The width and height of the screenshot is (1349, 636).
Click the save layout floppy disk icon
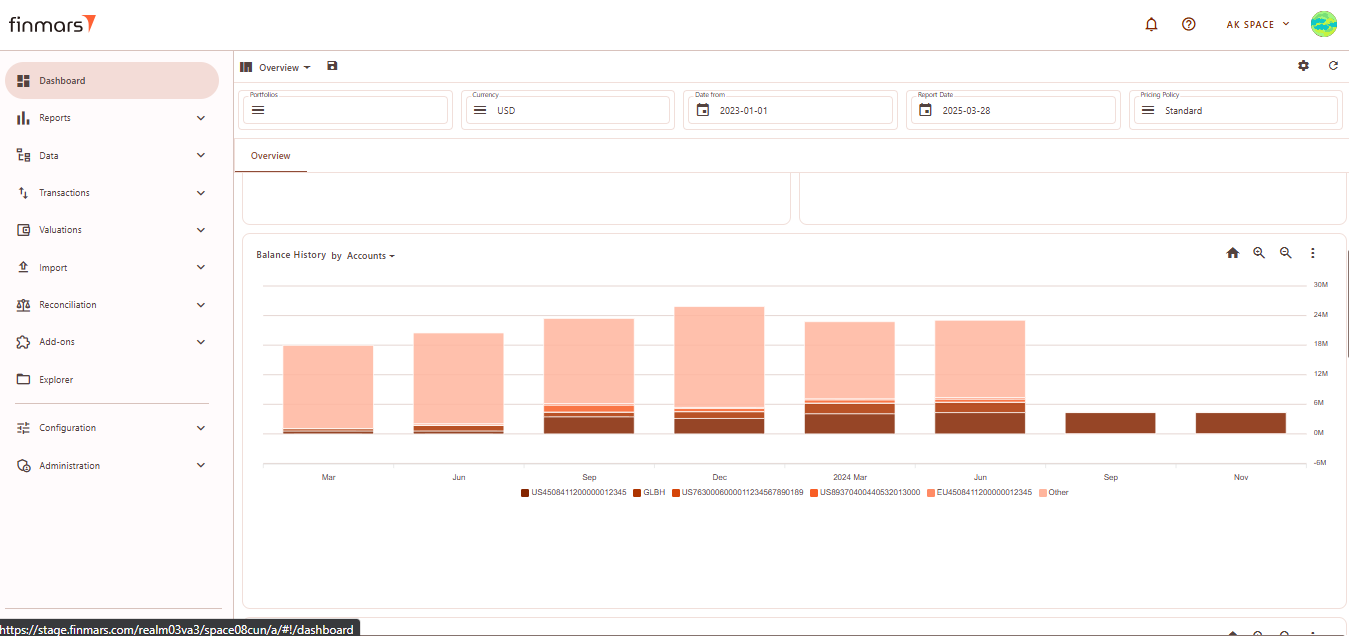332,66
